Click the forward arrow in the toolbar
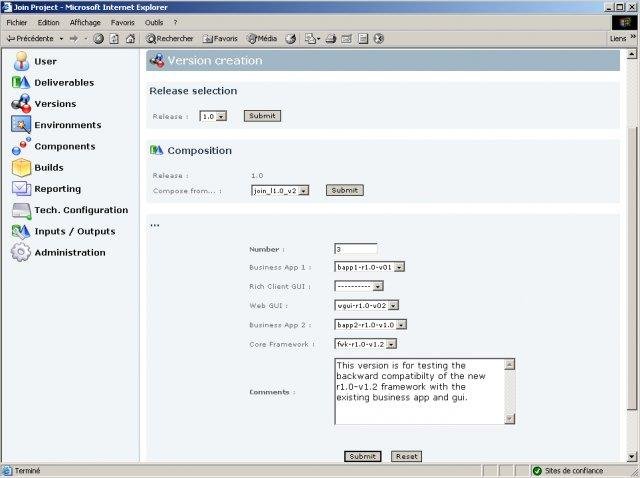 74,39
